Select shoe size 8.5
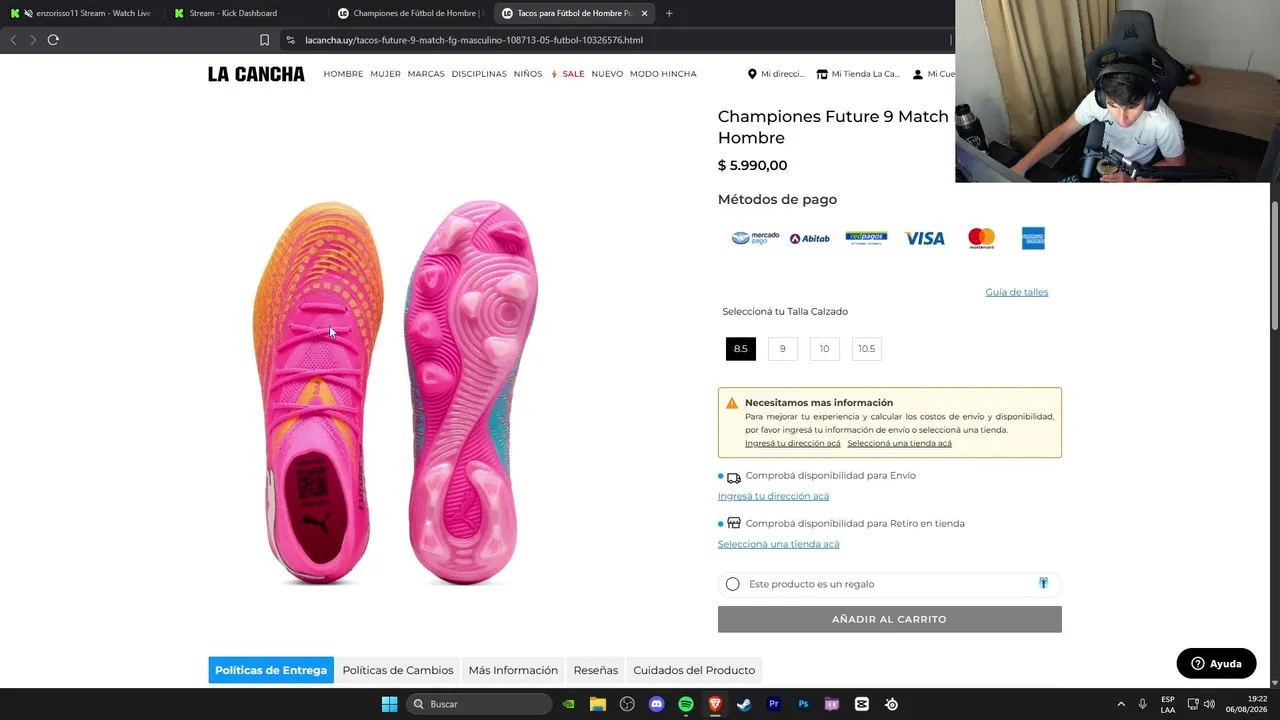The image size is (1280, 720). pyautogui.click(x=740, y=348)
